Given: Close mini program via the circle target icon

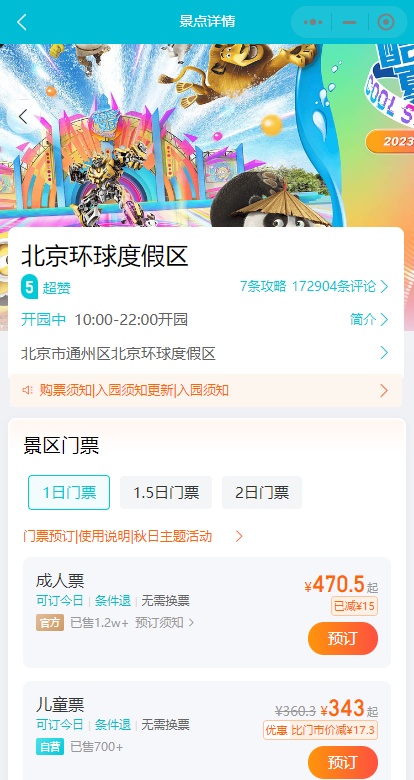Looking at the screenshot, I should click(386, 22).
